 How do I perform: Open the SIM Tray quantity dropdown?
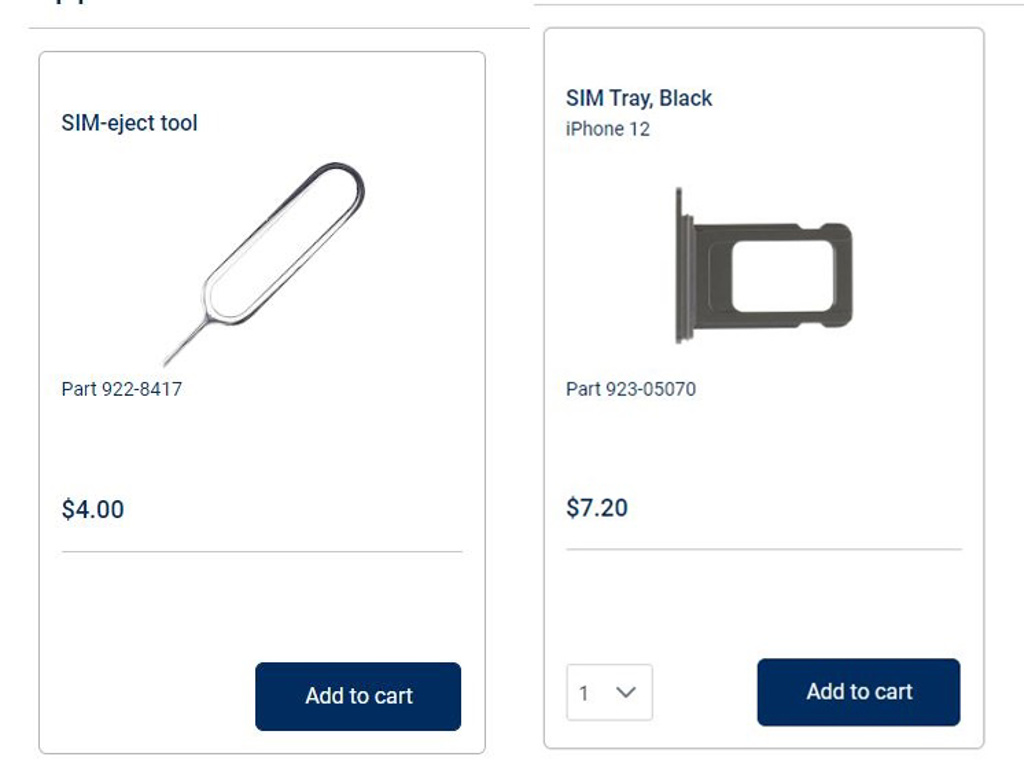pyautogui.click(x=609, y=692)
